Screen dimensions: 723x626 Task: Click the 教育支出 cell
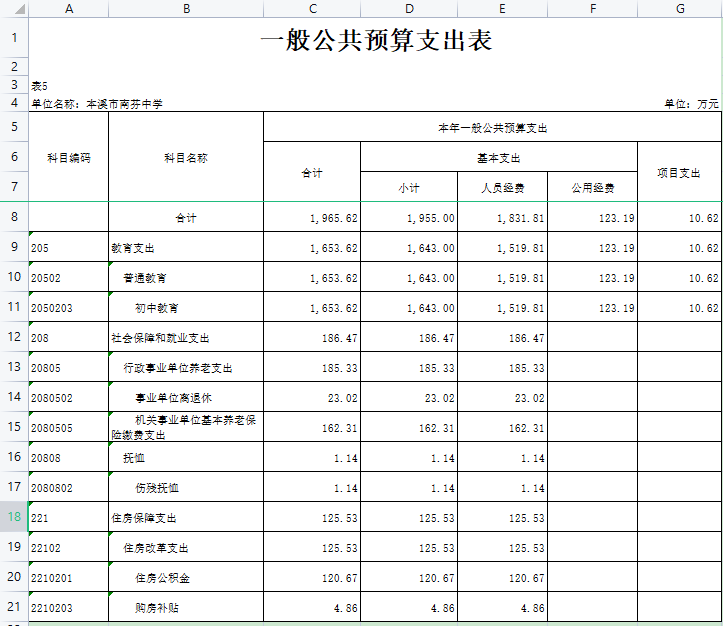[186, 248]
